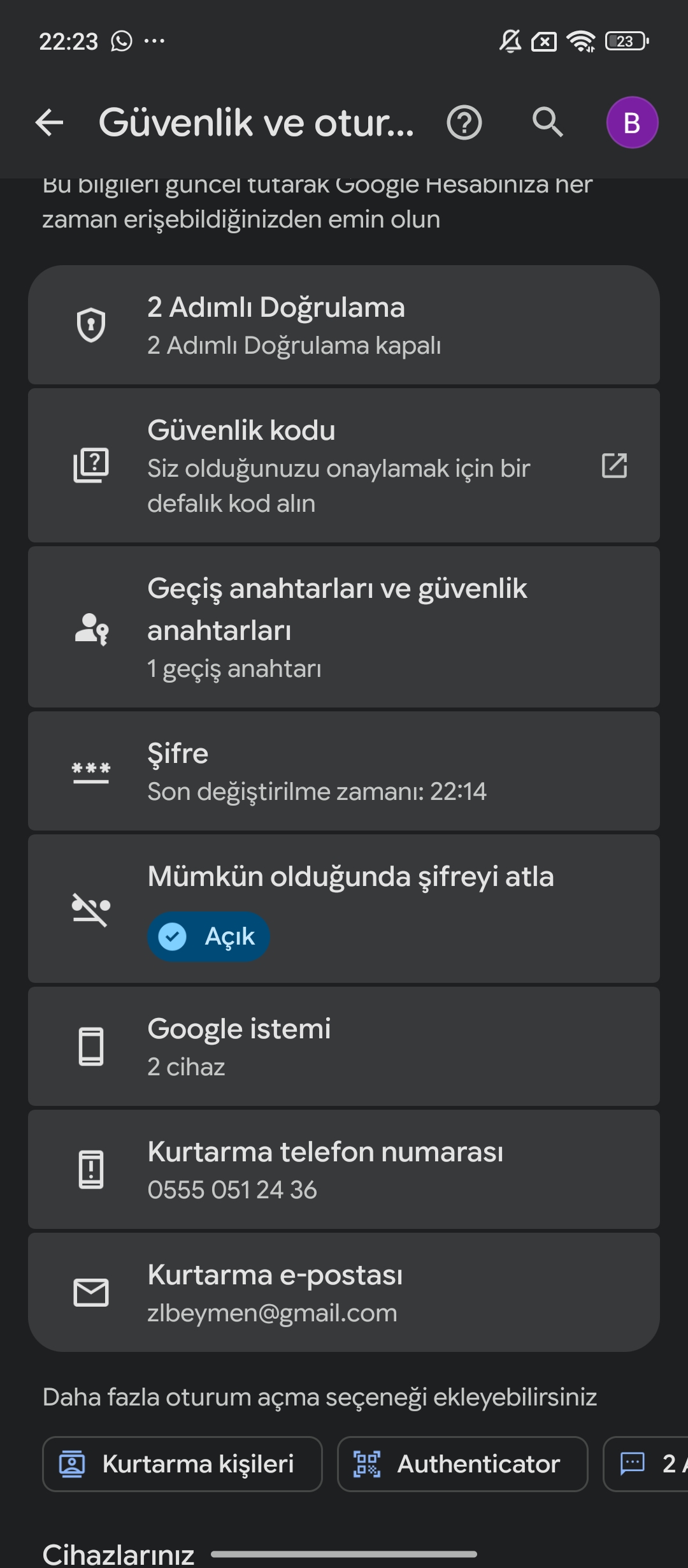Tap the envelope icon for Kurtarma e-postası
Viewport: 688px width, 1568px height.
[91, 1293]
